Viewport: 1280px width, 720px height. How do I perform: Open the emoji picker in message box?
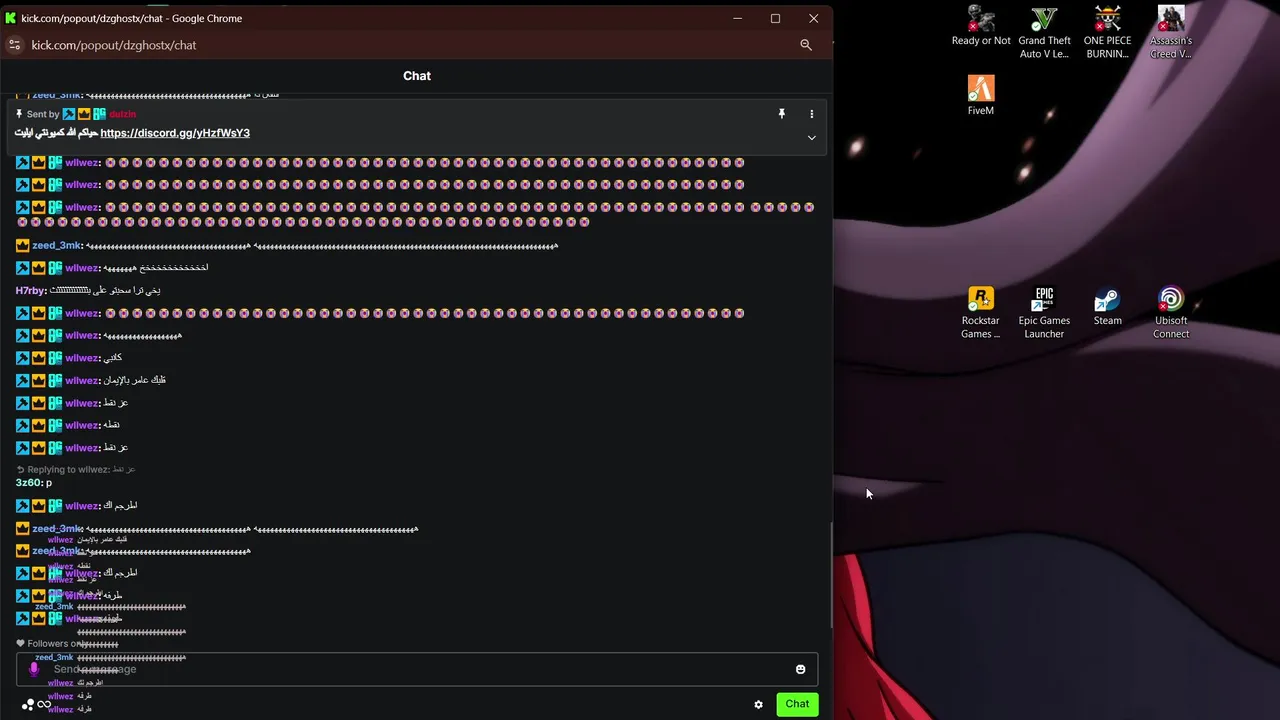click(800, 669)
